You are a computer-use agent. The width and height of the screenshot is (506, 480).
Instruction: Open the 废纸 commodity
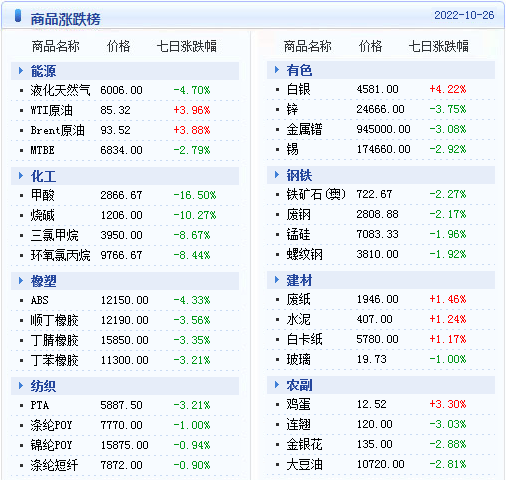coord(298,299)
